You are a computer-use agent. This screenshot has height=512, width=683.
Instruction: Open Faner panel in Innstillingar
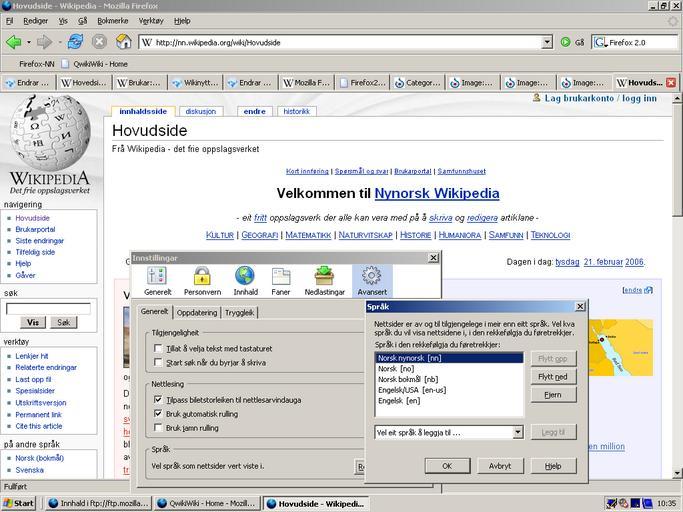pyautogui.click(x=281, y=281)
